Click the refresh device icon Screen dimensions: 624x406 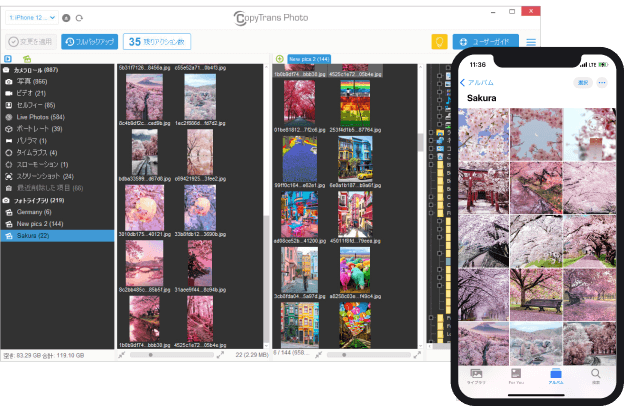pyautogui.click(x=79, y=18)
